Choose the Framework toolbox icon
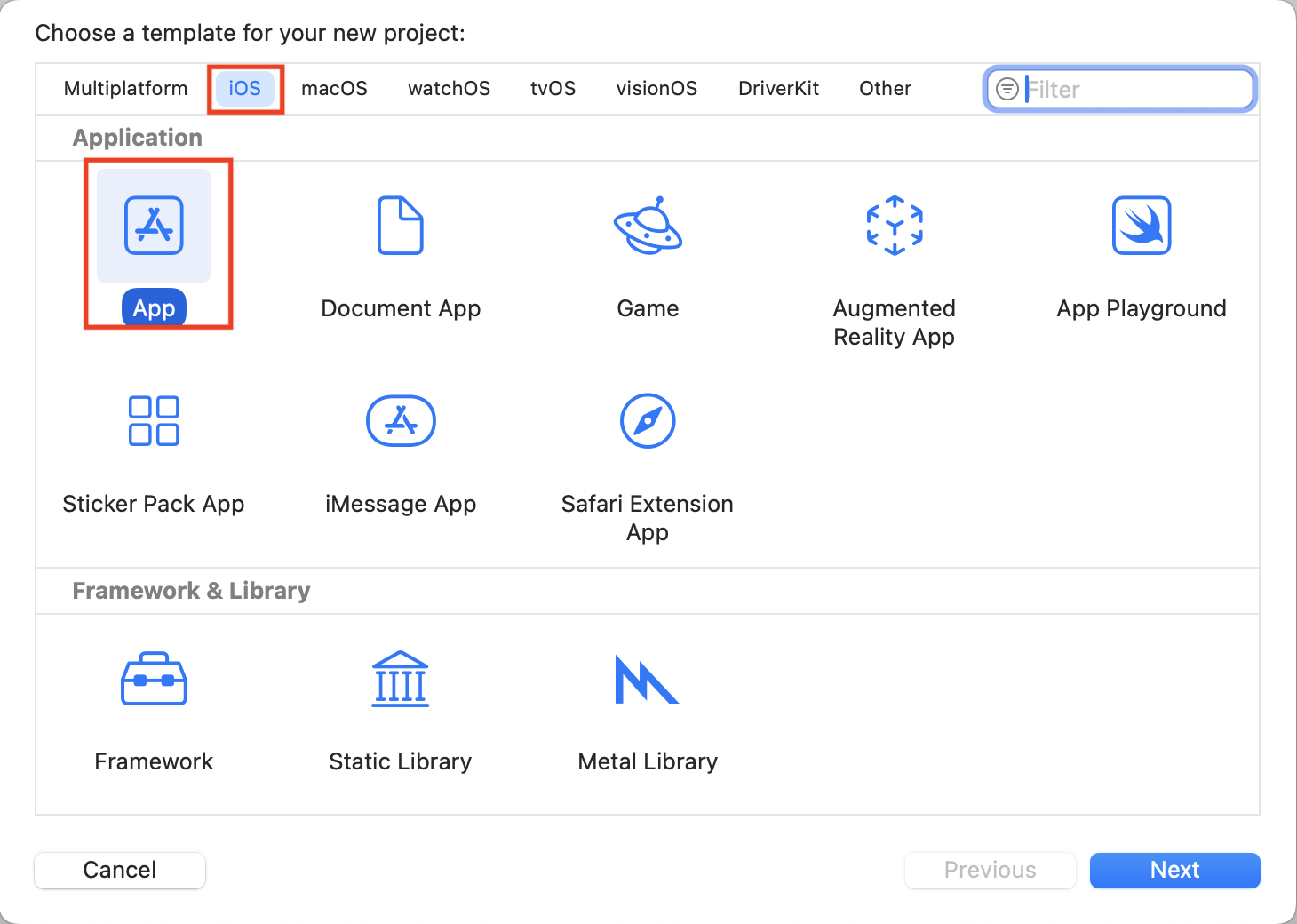 [x=154, y=679]
